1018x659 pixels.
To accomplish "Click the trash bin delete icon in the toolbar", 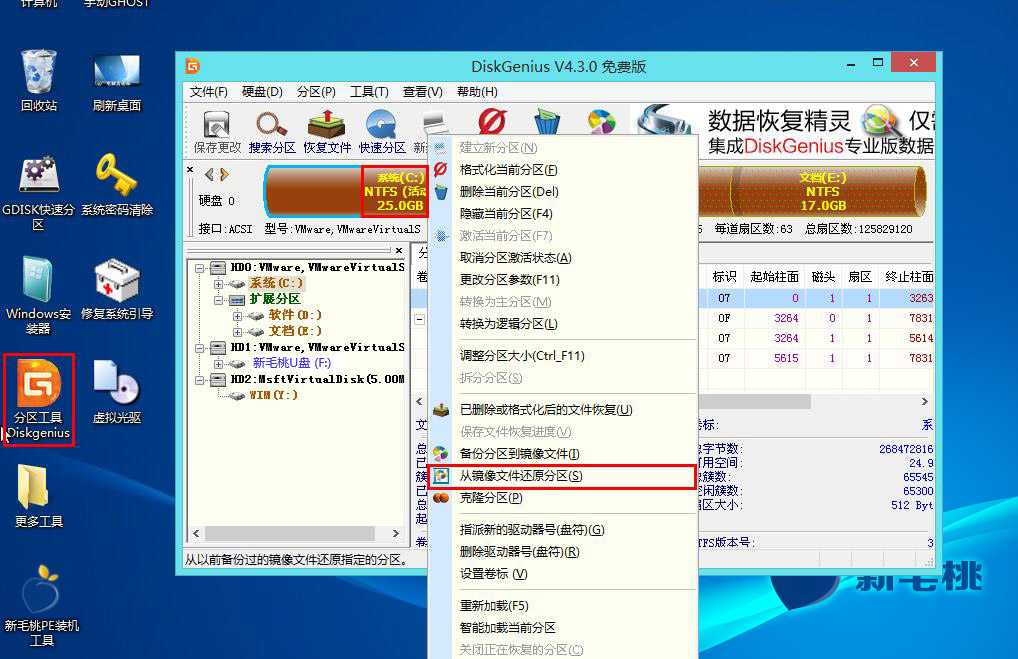I will click(x=547, y=122).
